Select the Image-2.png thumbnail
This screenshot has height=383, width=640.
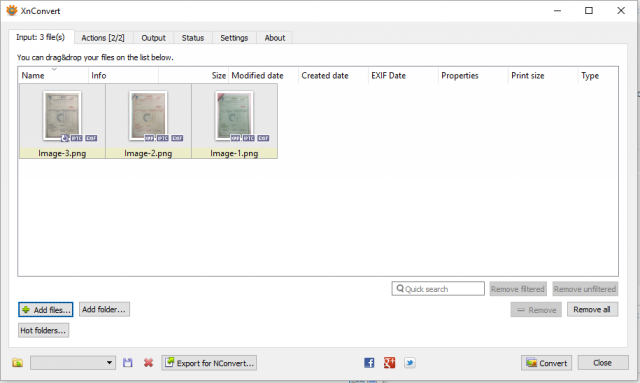pyautogui.click(x=148, y=121)
